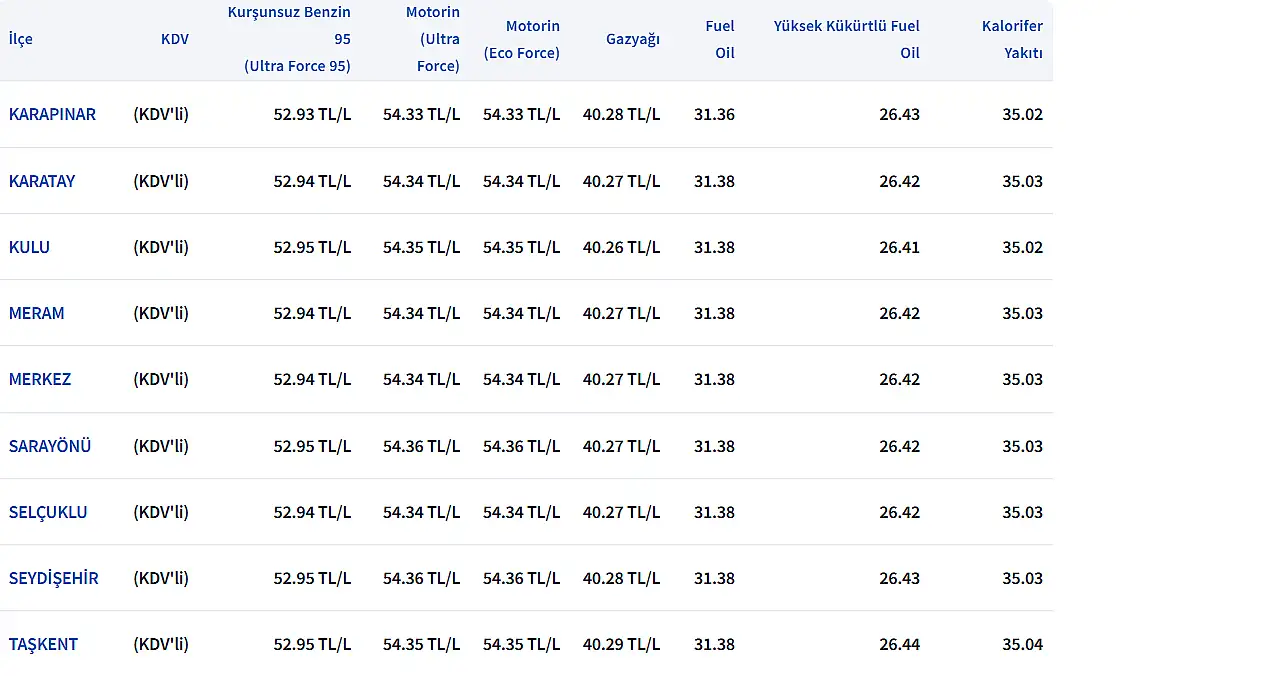Select the MERAM district link
Image resolution: width=1280 pixels, height=676 pixels.
click(36, 313)
